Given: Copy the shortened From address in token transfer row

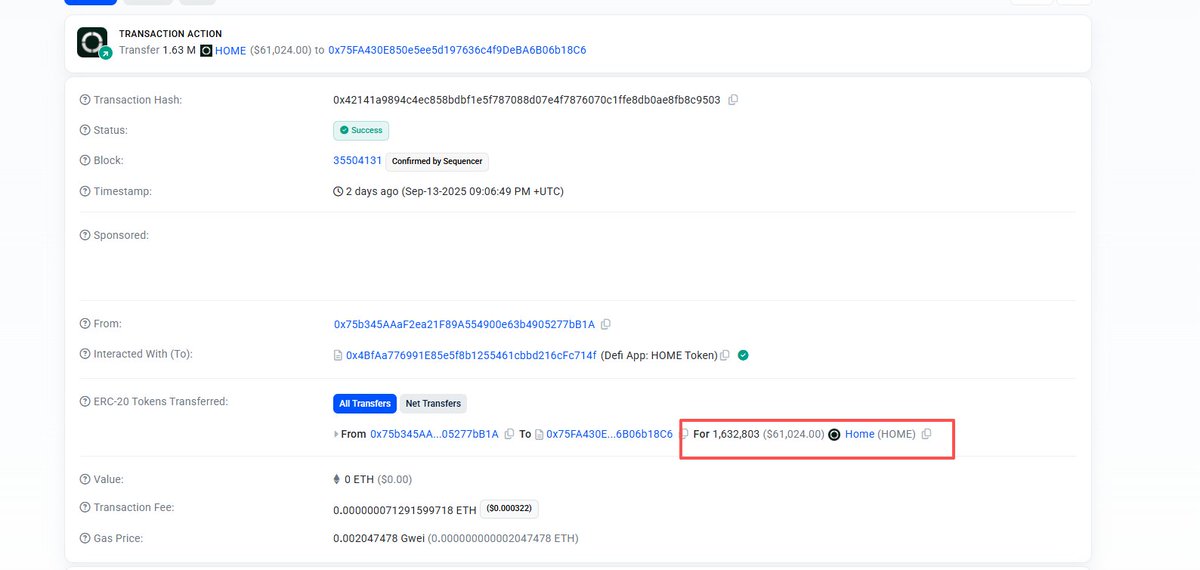Looking at the screenshot, I should click(509, 434).
